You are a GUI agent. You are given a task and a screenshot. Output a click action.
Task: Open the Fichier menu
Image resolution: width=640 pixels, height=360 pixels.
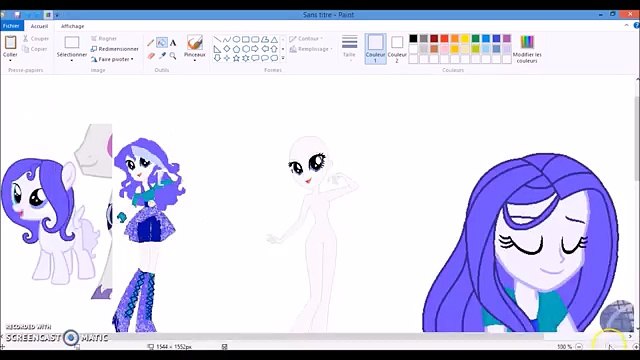tap(11, 26)
